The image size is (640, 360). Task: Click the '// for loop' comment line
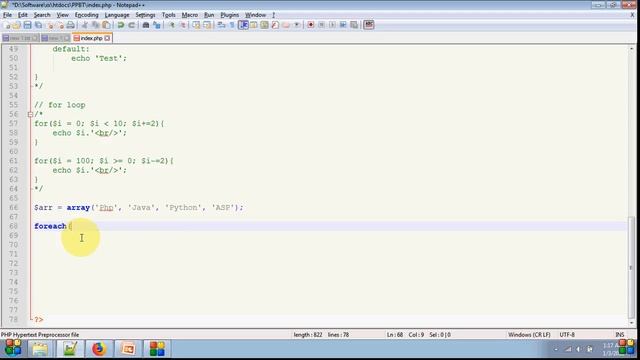point(60,105)
